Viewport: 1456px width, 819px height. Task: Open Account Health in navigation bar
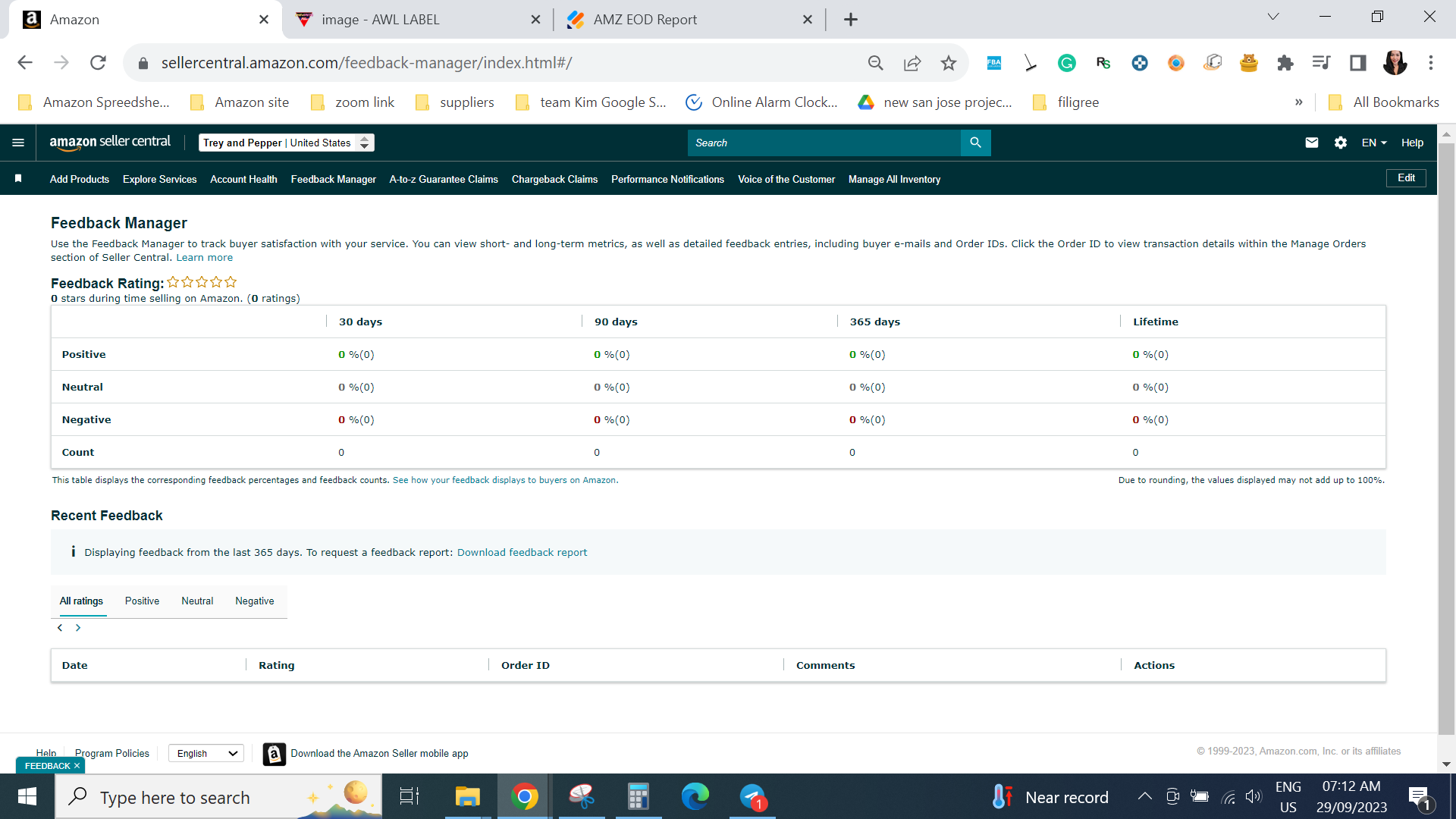point(243,179)
